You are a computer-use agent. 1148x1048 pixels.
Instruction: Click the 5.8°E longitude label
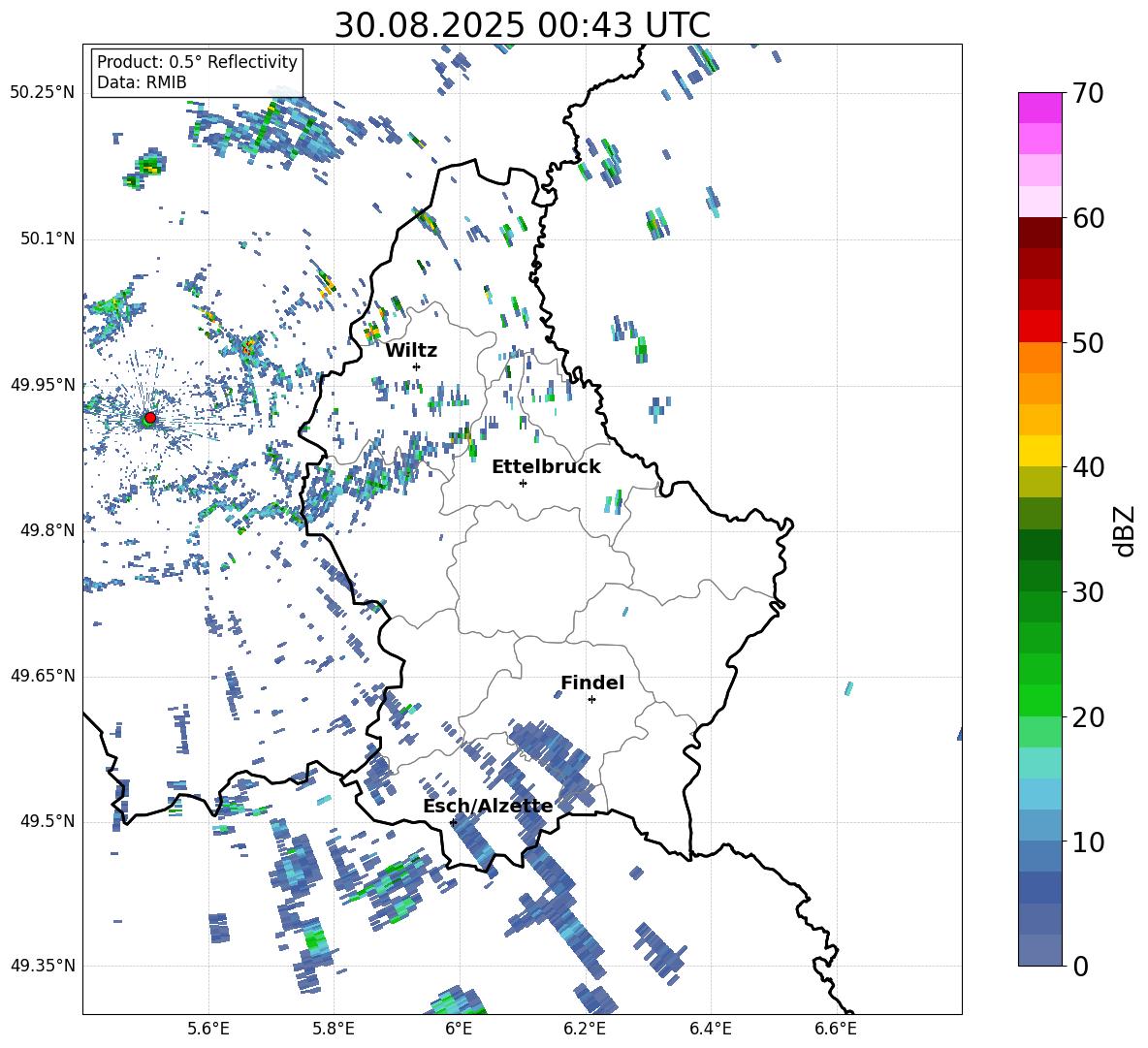click(x=334, y=1029)
